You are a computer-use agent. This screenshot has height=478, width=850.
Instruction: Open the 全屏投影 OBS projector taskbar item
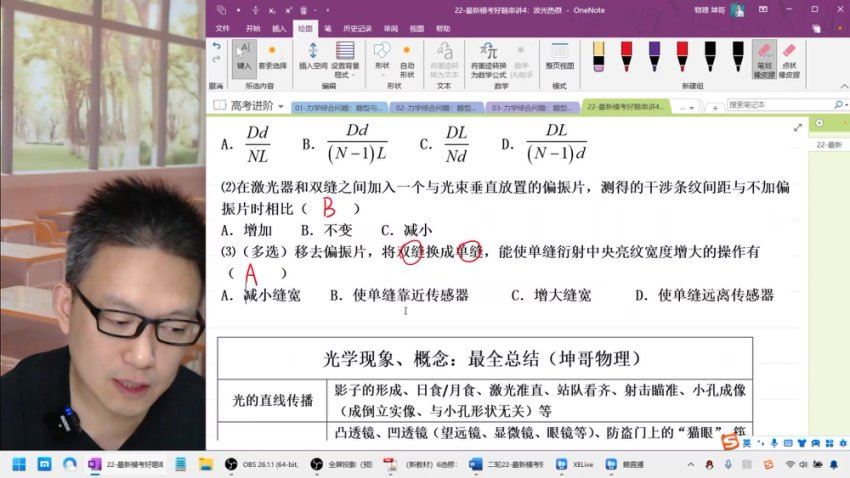(x=341, y=464)
